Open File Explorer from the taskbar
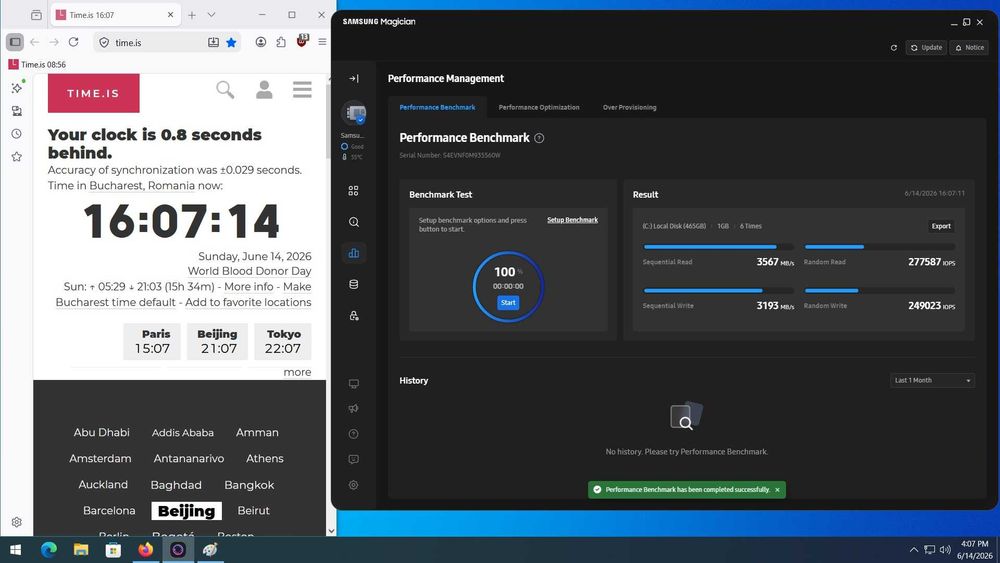 81,550
